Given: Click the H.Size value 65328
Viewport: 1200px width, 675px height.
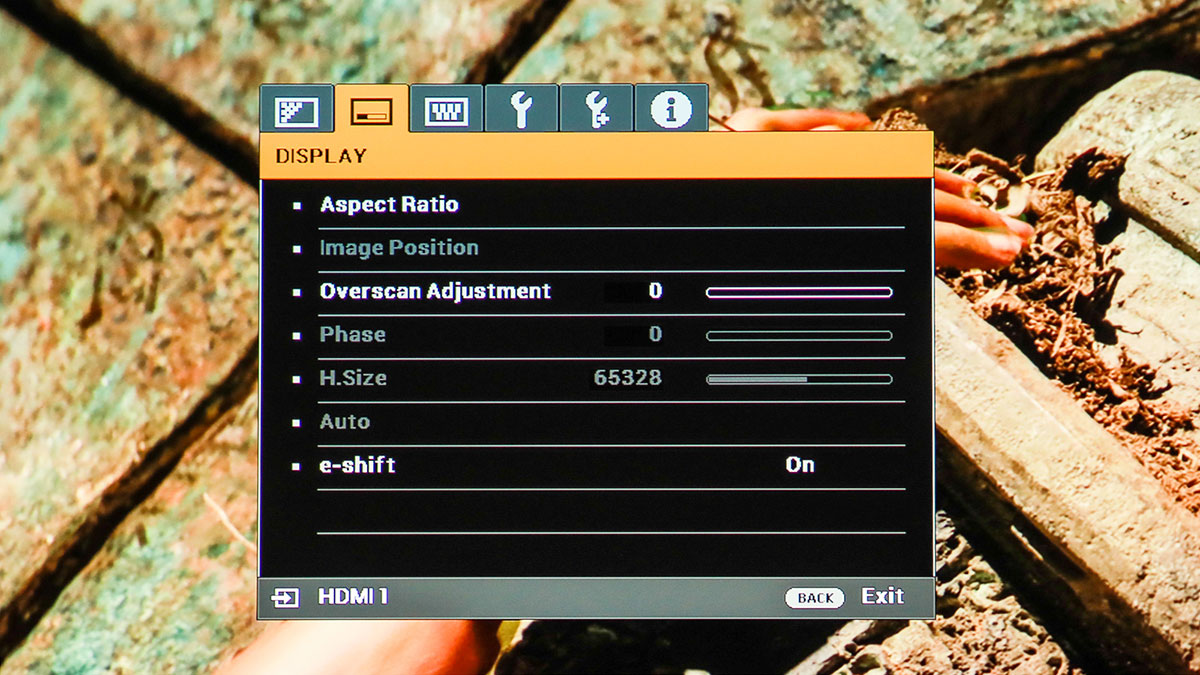Looking at the screenshot, I should pos(628,378).
